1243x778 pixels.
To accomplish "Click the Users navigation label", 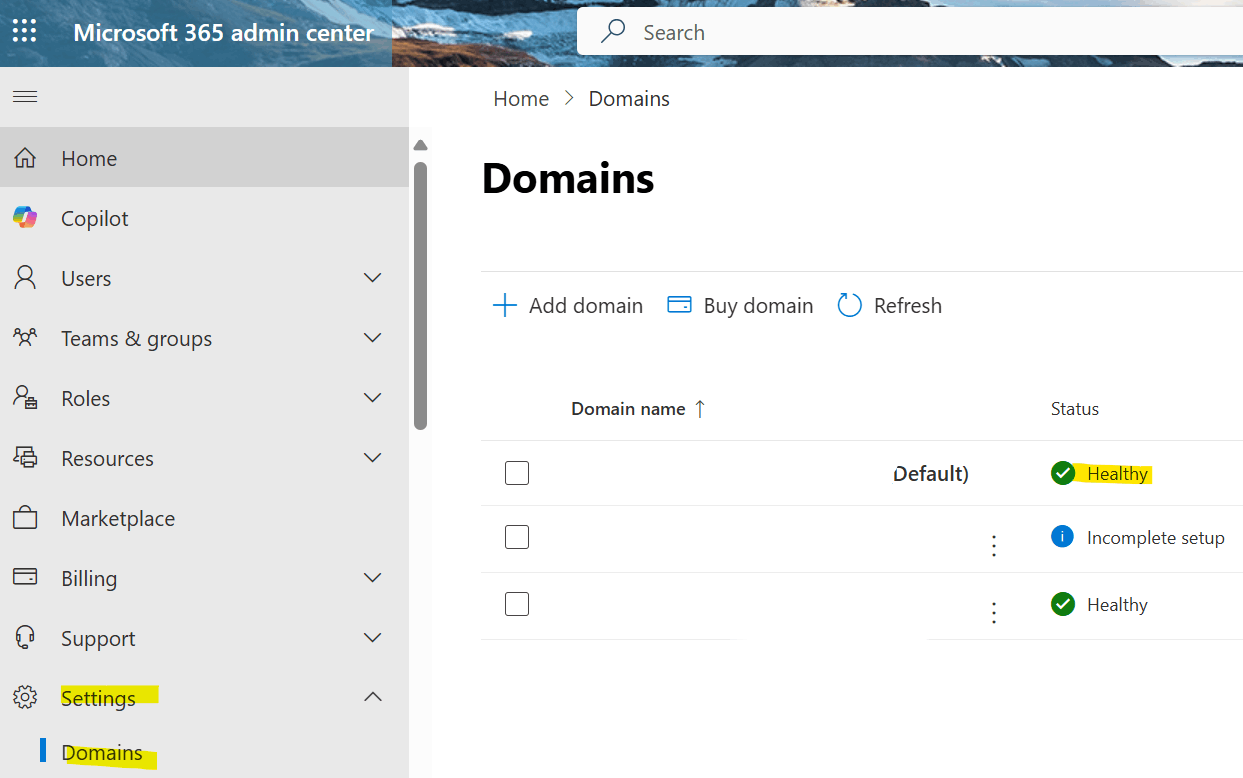I will click(x=86, y=278).
